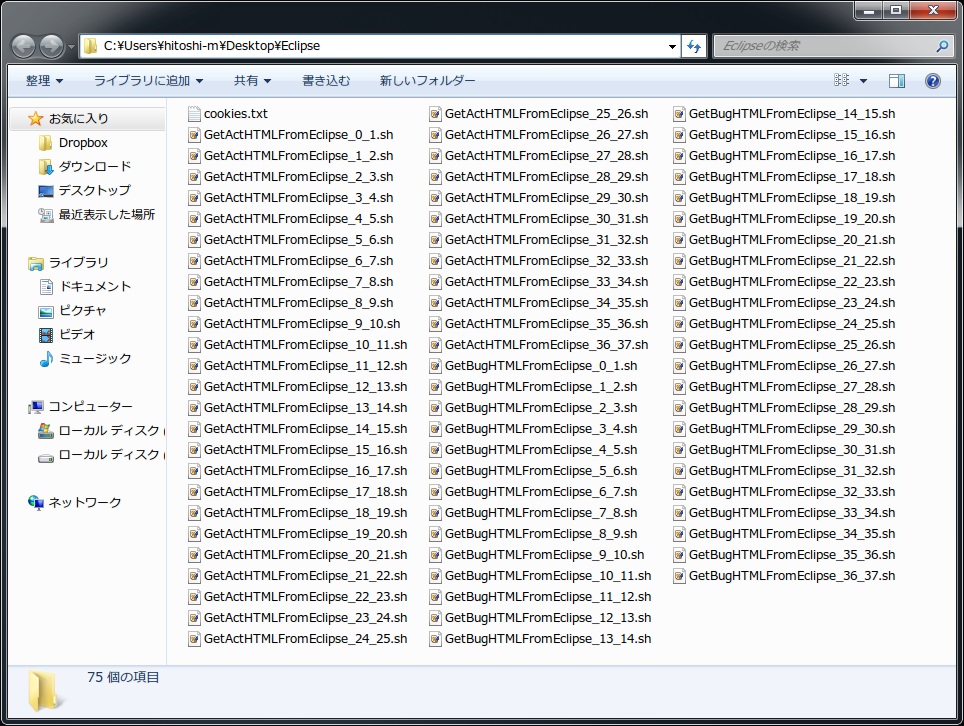Select the ダウンロード folder icon
The height and width of the screenshot is (726, 964).
[45, 167]
